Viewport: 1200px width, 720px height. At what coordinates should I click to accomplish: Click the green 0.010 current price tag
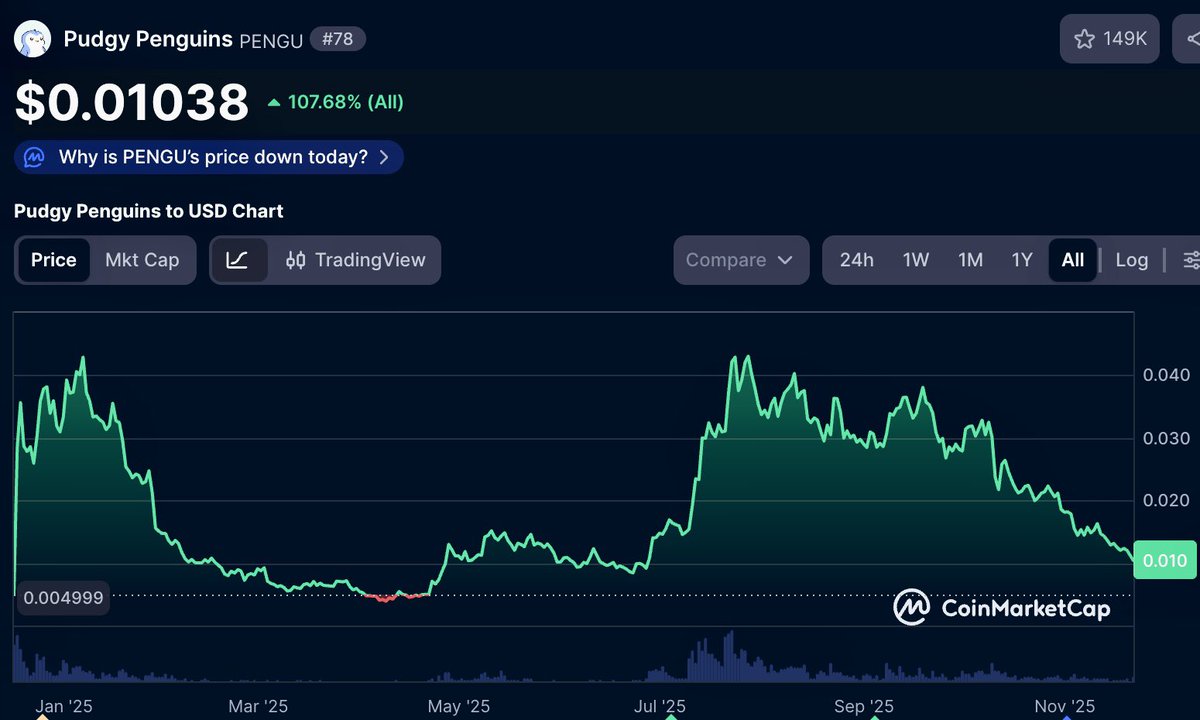tap(1165, 561)
